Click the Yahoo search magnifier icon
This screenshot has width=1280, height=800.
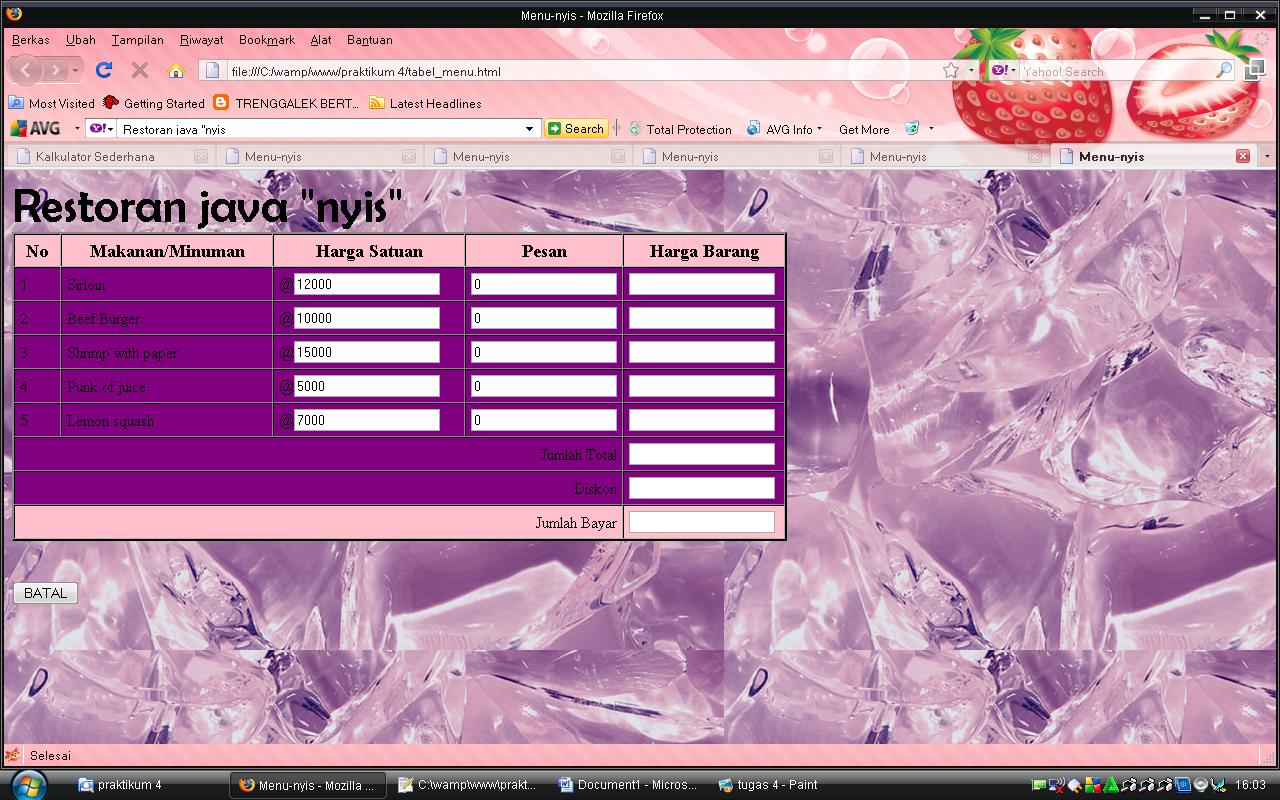1224,71
